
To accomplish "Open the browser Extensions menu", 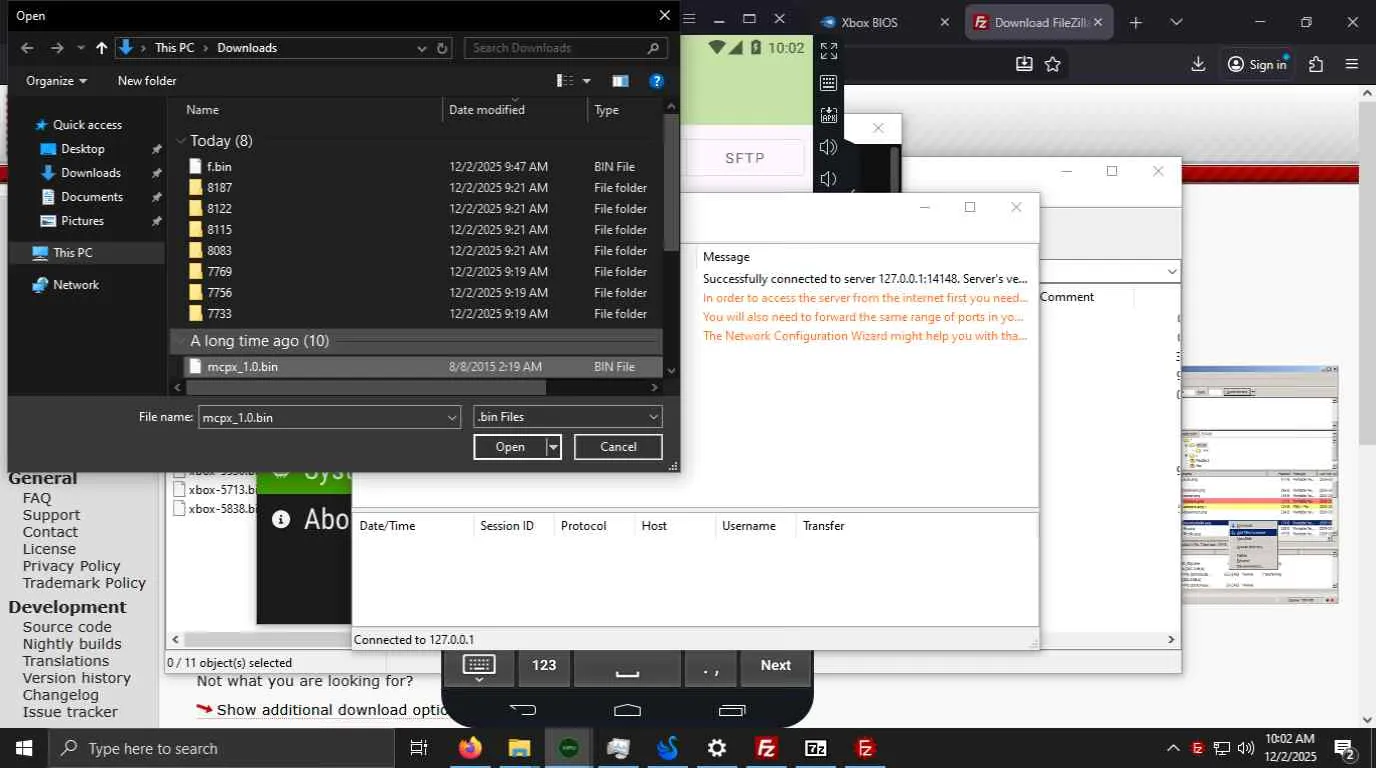I will coord(1315,64).
